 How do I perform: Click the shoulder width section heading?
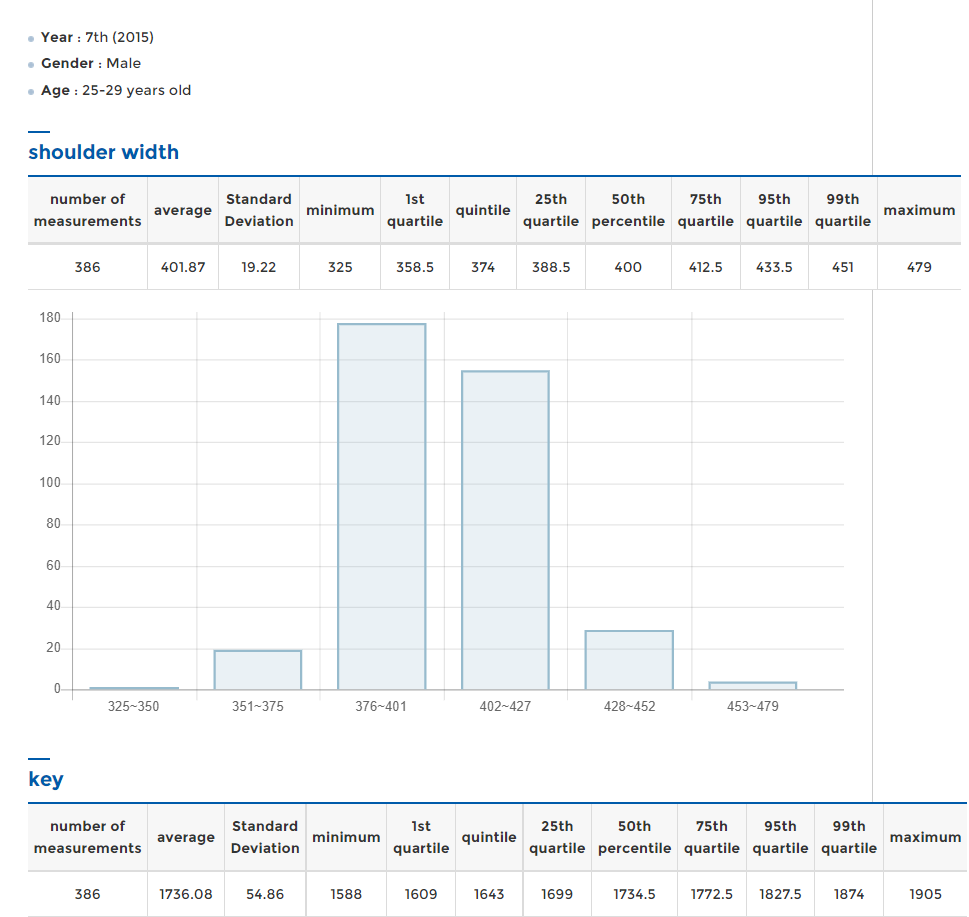(x=104, y=152)
